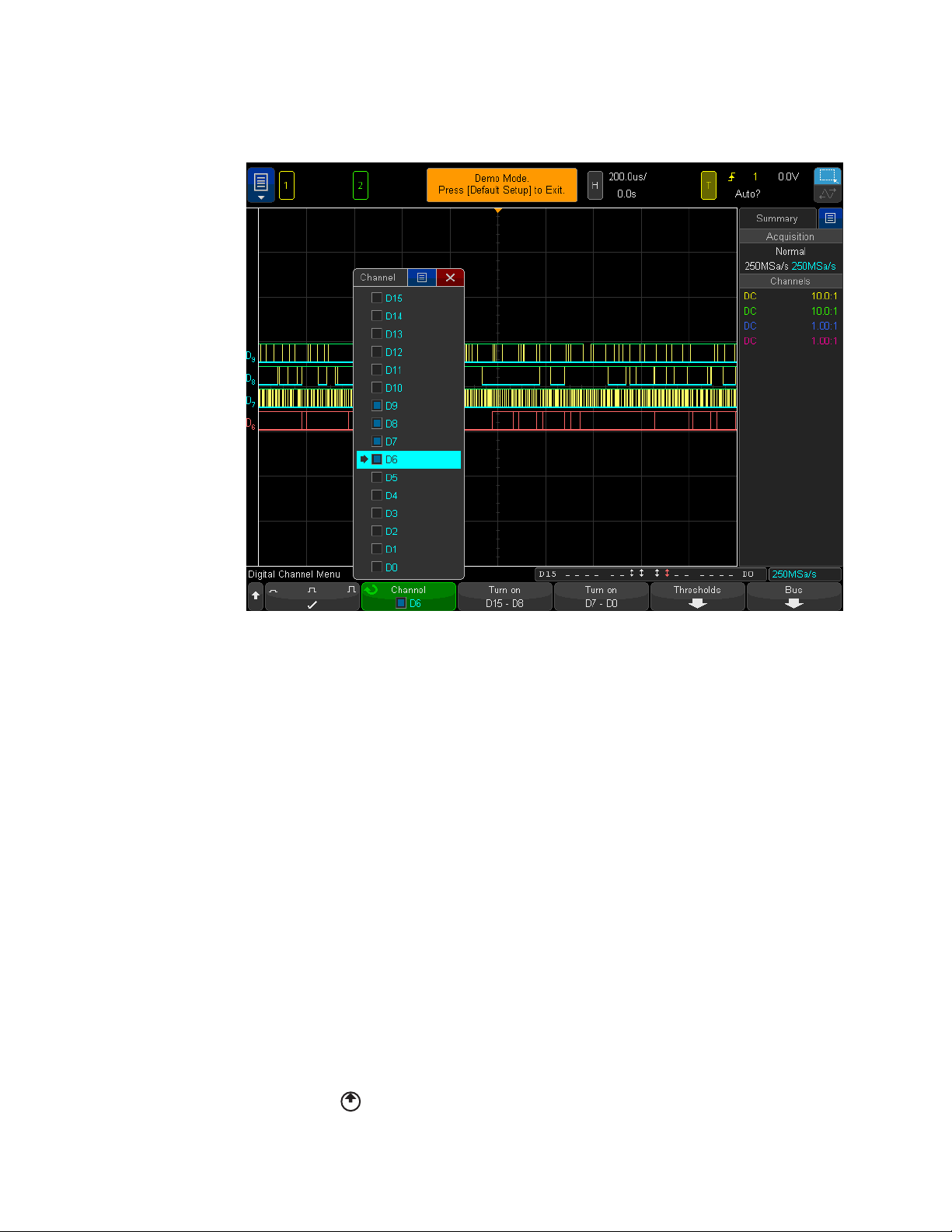The image size is (952, 1232).
Task: Click the delta waveform icon below zoom box
Action: (828, 194)
